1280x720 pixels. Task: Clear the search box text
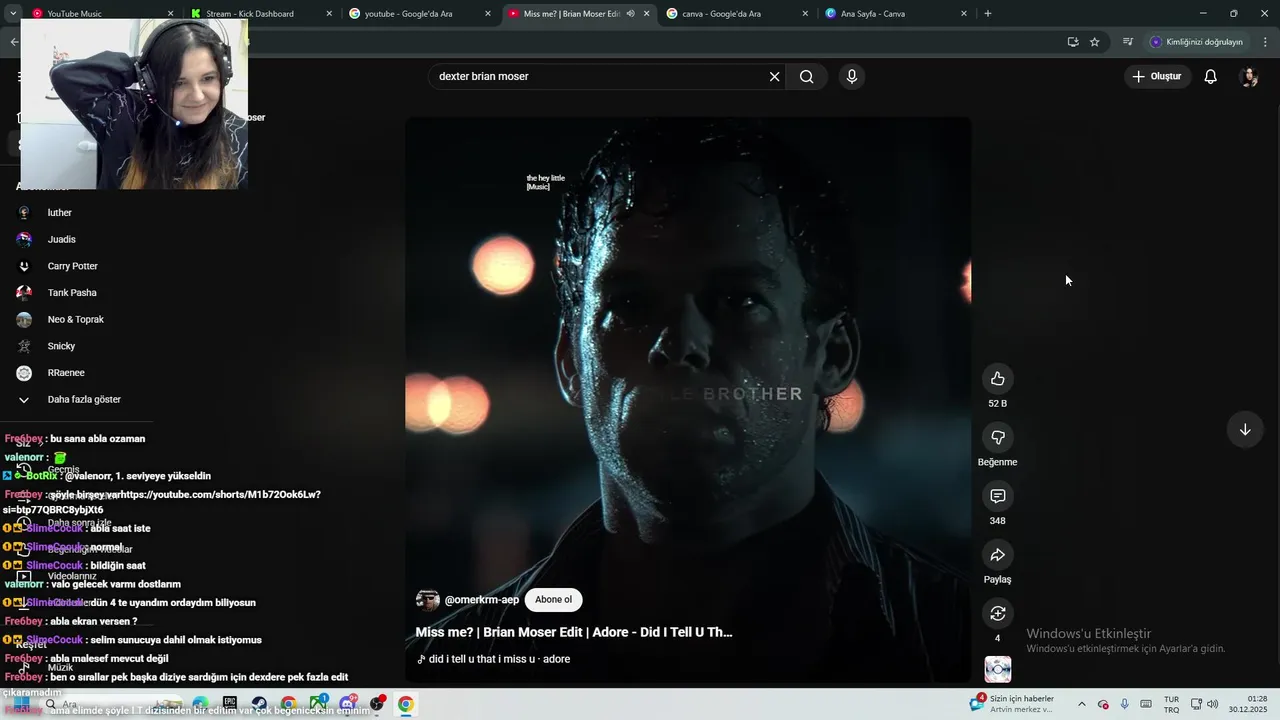[774, 76]
